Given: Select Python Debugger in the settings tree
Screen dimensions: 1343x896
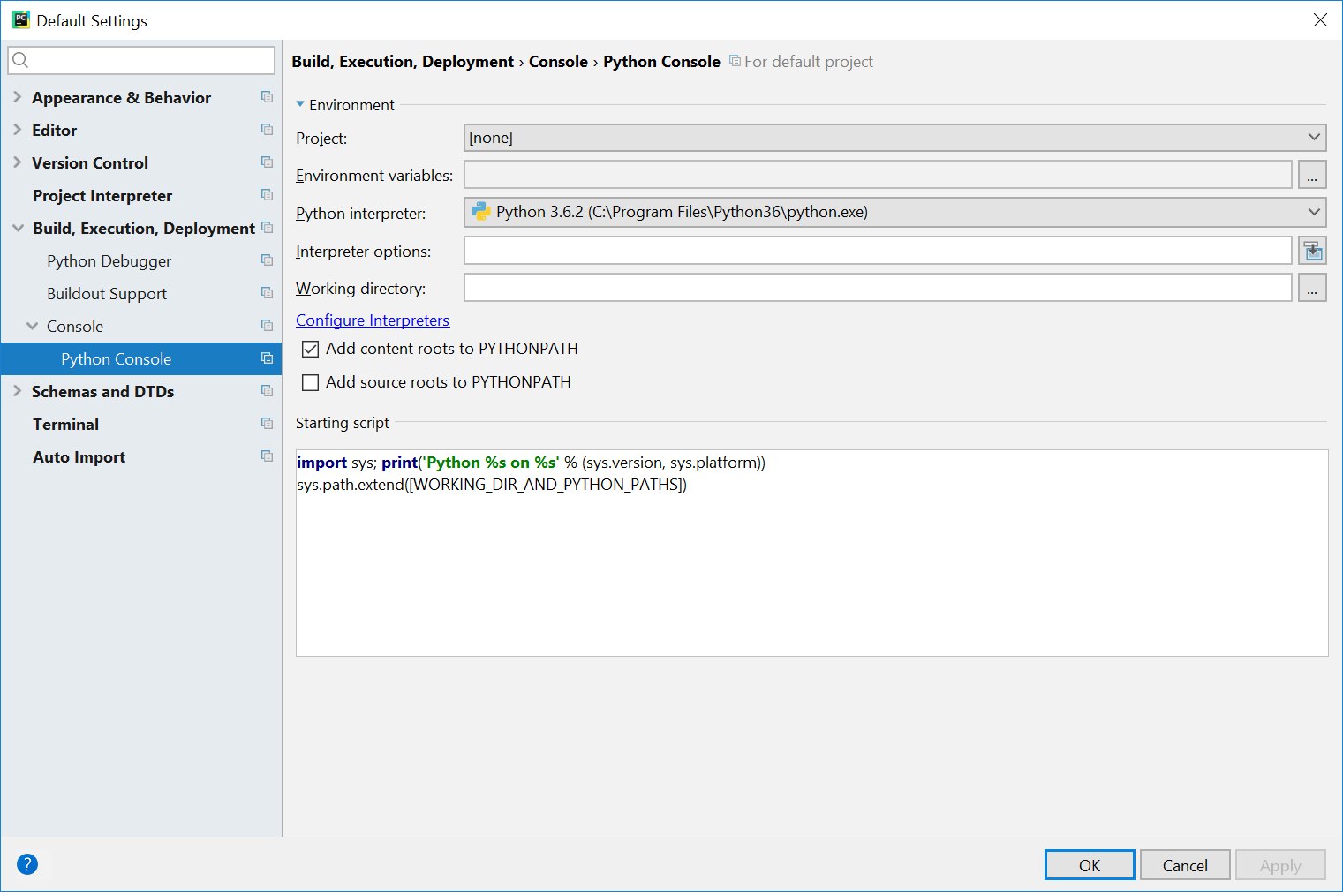Looking at the screenshot, I should point(109,261).
